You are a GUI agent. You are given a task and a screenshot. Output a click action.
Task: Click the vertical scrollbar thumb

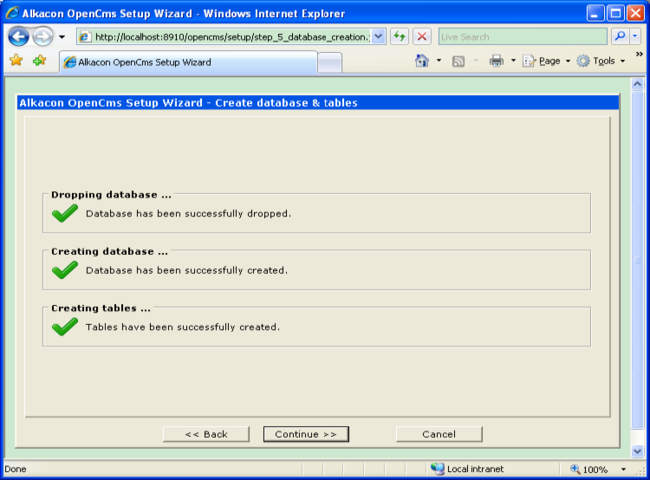tap(638, 260)
